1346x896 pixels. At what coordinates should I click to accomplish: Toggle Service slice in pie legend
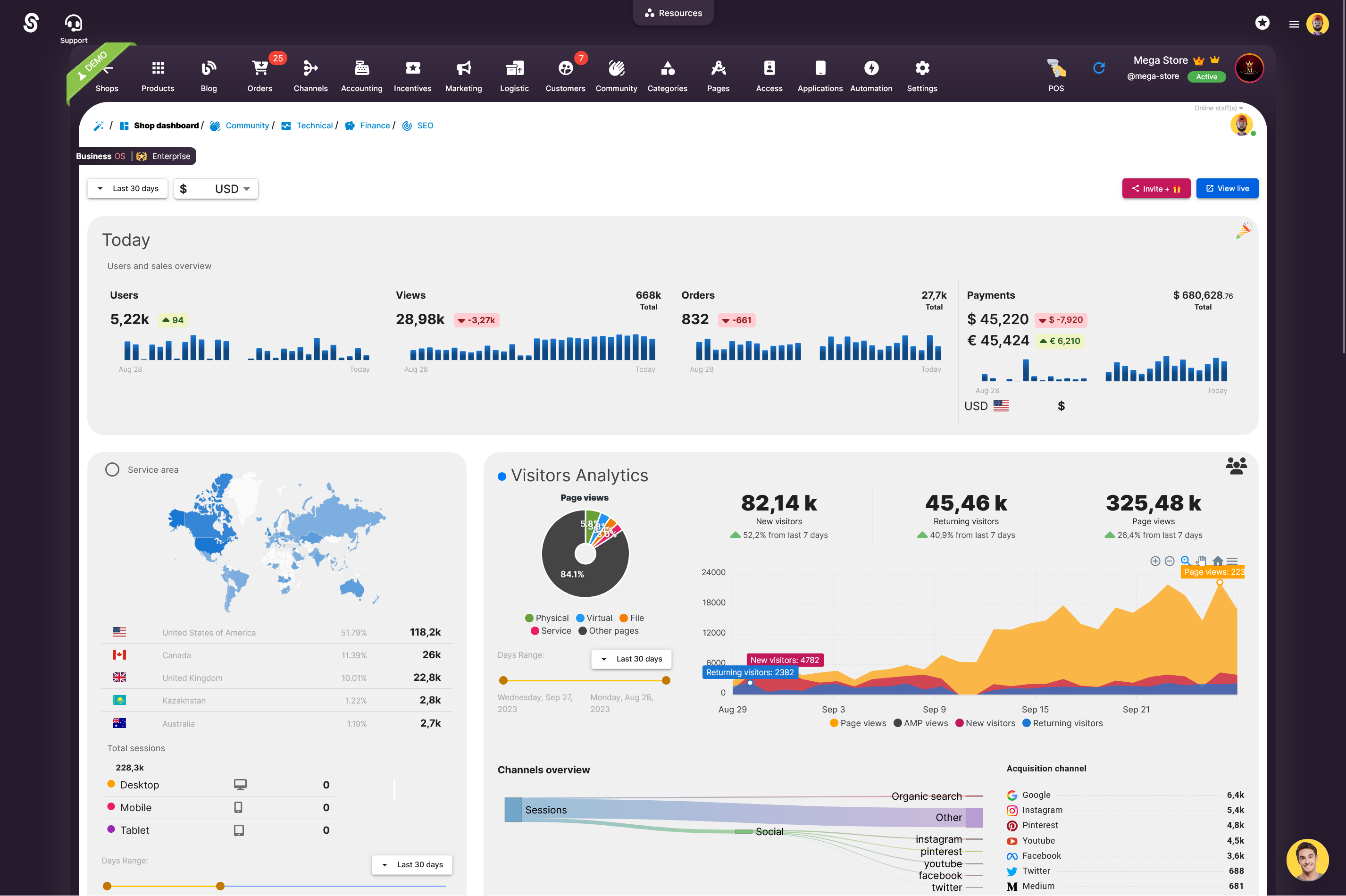pyautogui.click(x=551, y=630)
